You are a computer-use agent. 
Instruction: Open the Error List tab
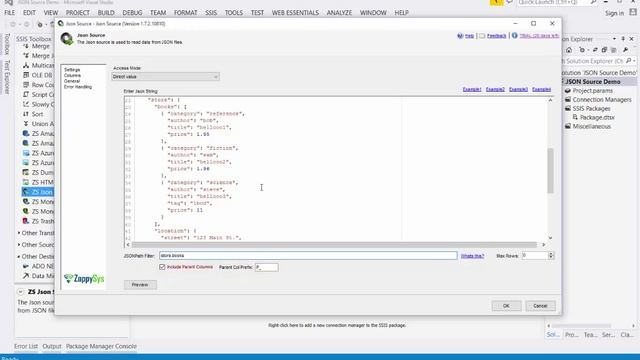[x=26, y=346]
